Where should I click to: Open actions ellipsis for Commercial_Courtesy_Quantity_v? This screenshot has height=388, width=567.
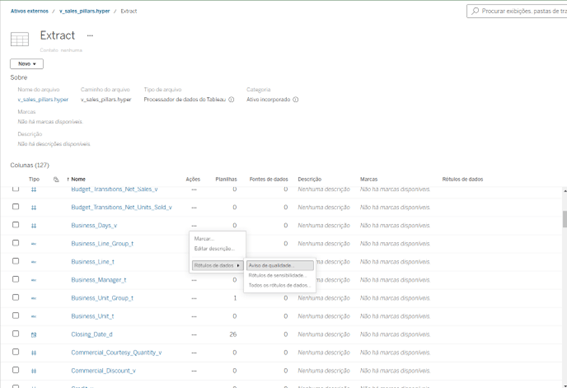[194, 353]
